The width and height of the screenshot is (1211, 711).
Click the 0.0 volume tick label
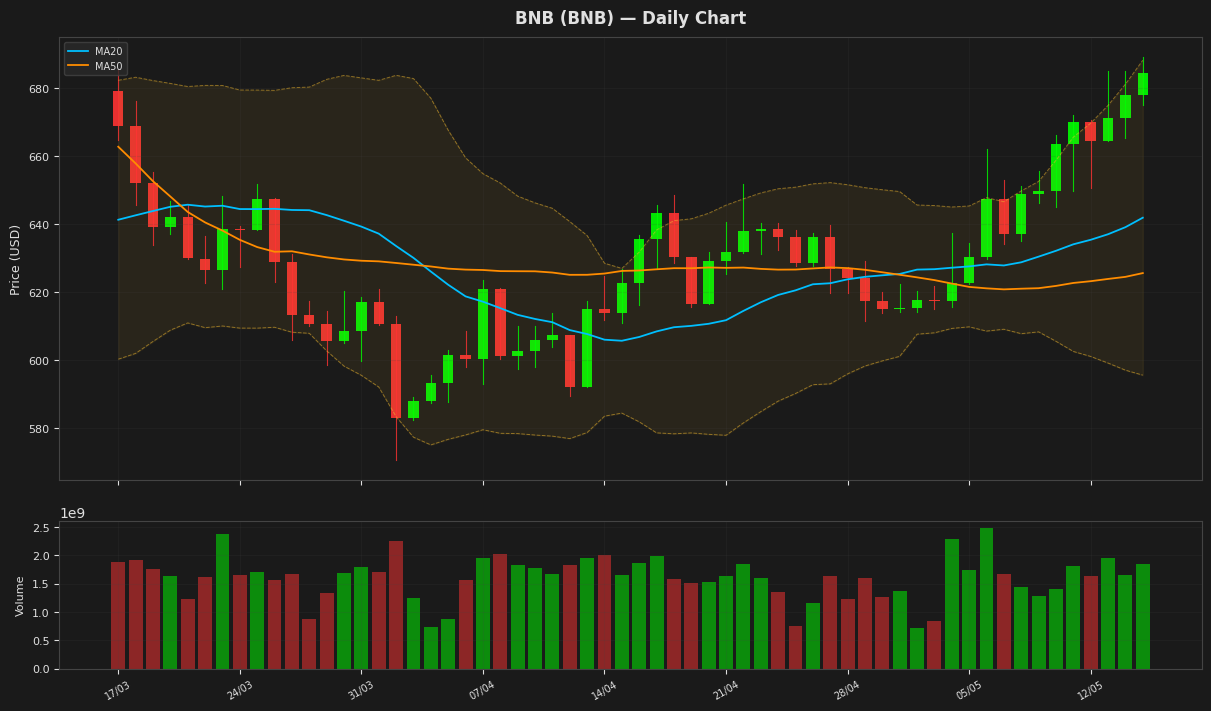[42, 669]
